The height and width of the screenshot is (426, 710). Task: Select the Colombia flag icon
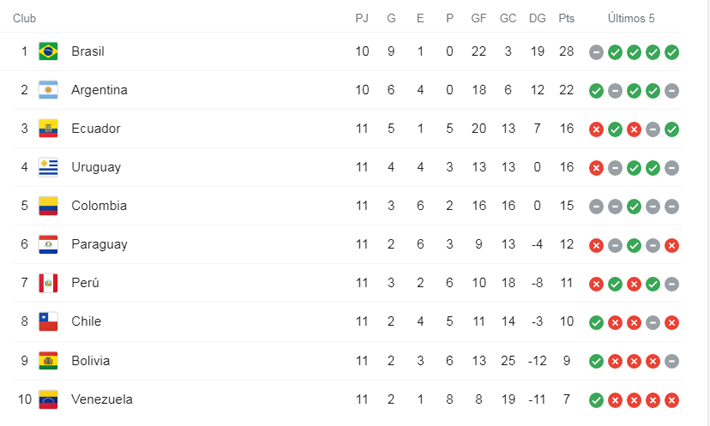point(48,206)
